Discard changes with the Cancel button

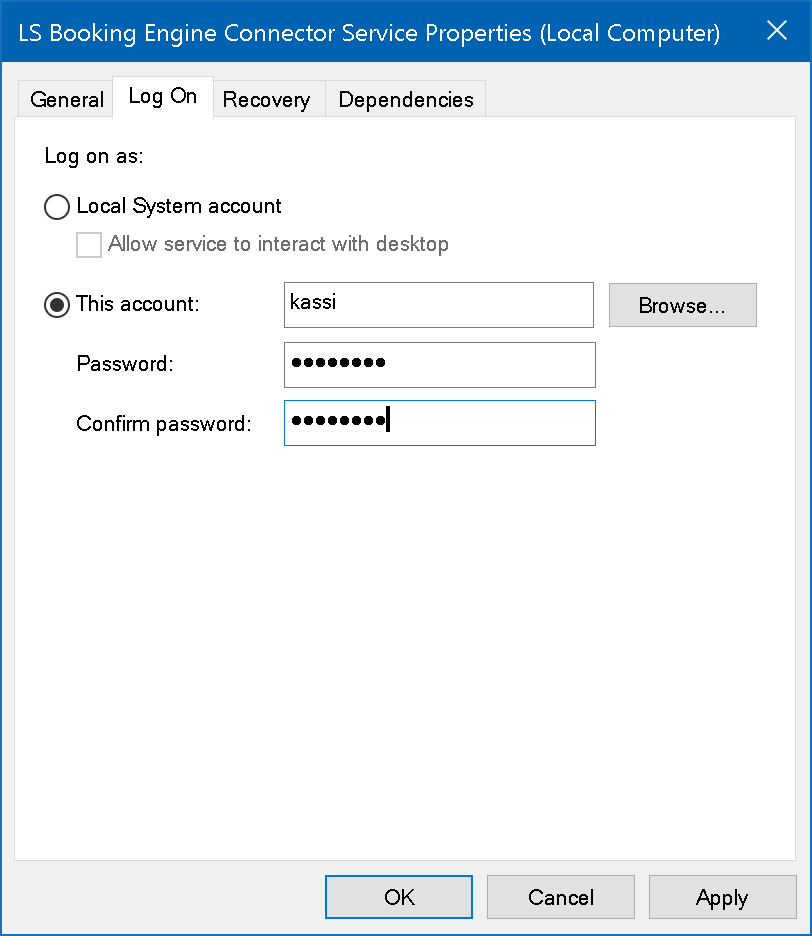[x=561, y=897]
